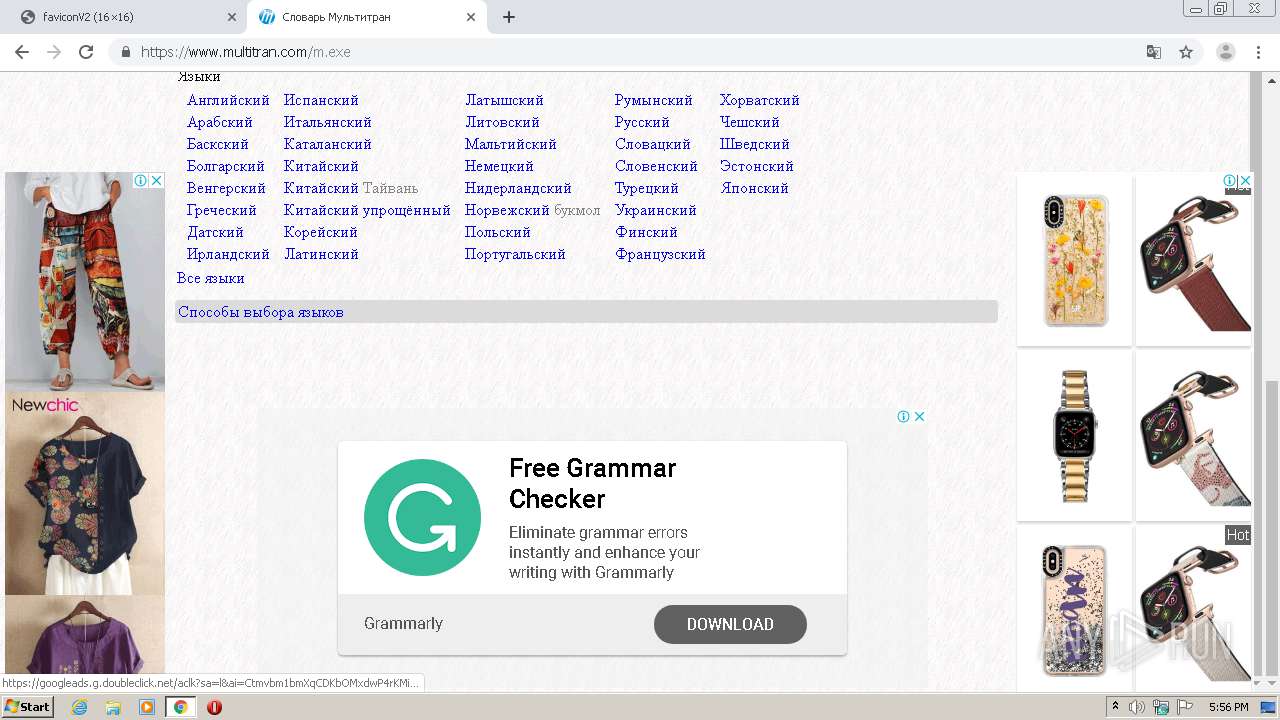Close the faviconV2 tab
The height and width of the screenshot is (720, 1280).
click(x=232, y=17)
